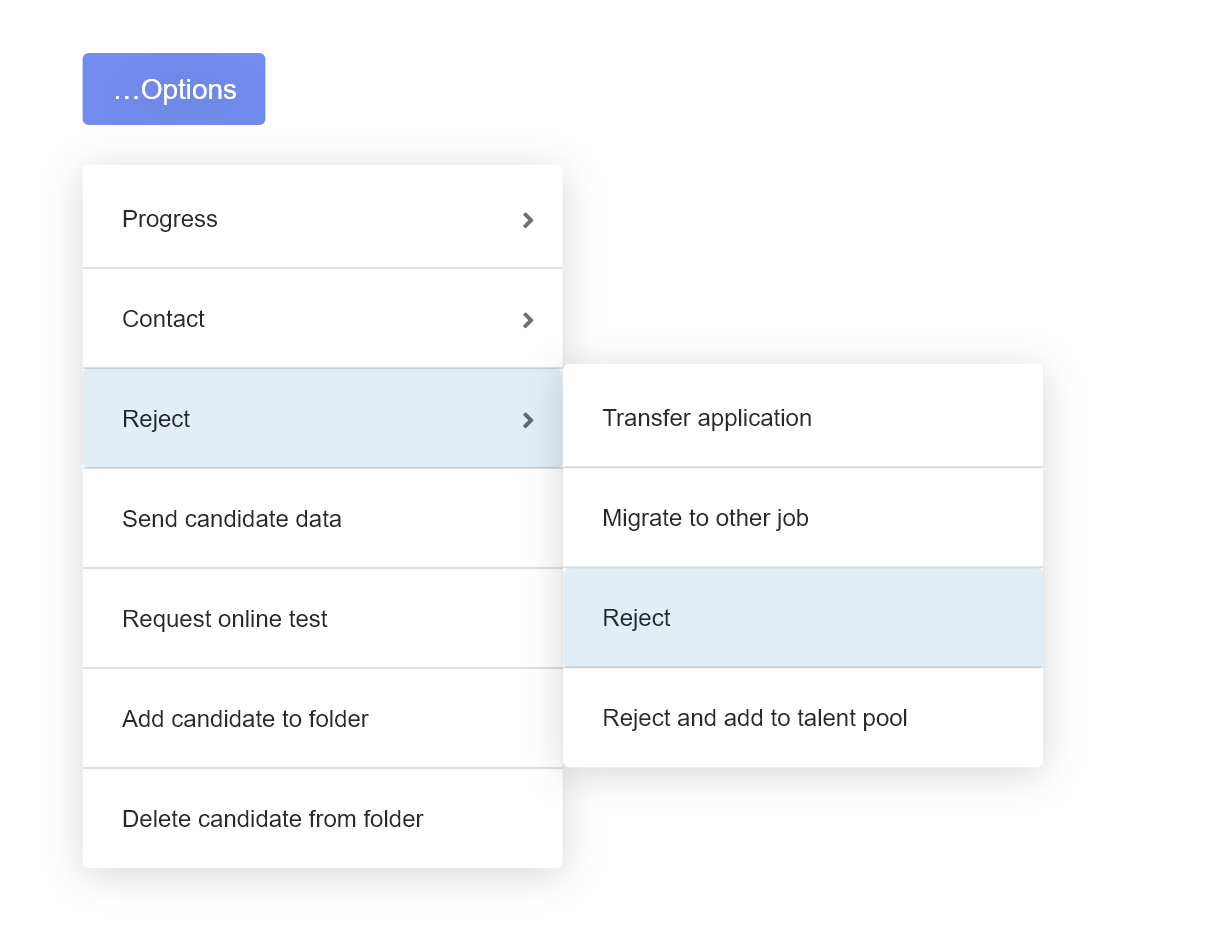This screenshot has width=1220, height=950.
Task: Click the right-arrow icon beside Reject
Action: pyautogui.click(x=528, y=420)
